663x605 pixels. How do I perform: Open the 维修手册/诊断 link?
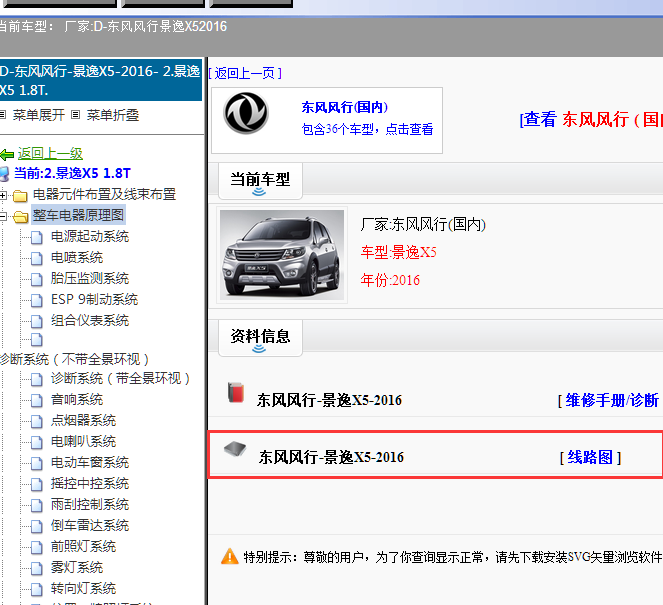coord(611,400)
